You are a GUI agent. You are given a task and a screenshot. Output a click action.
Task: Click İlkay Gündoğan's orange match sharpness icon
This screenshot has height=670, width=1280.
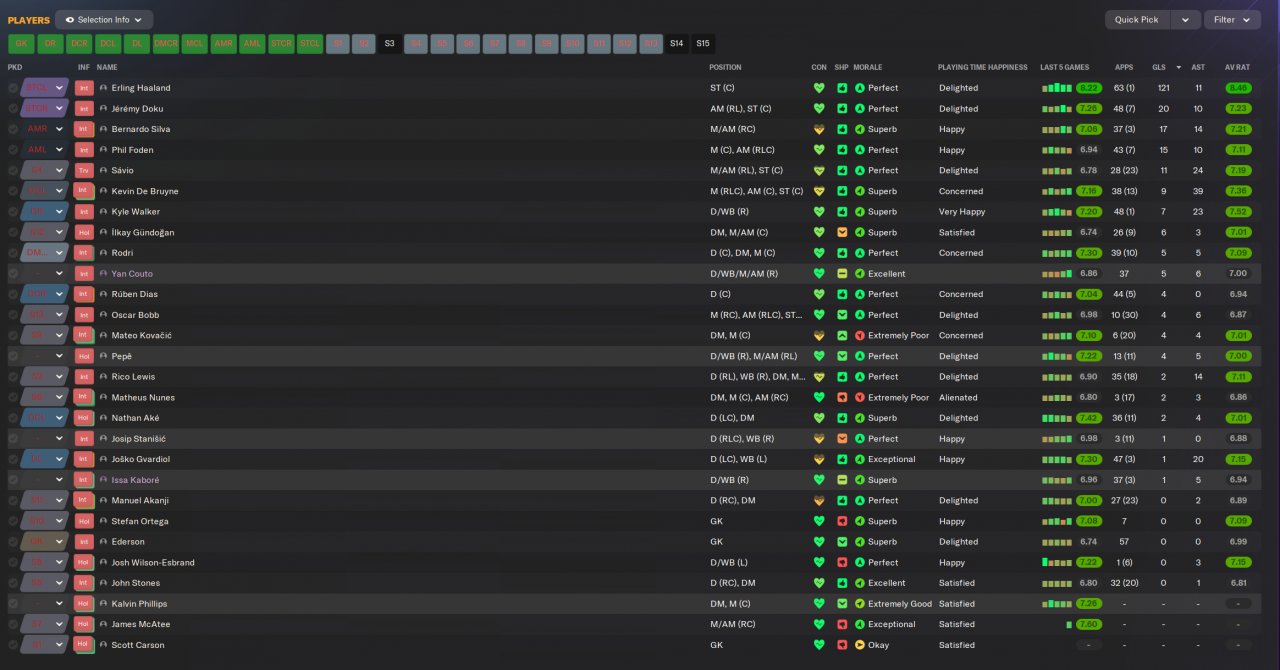point(842,232)
